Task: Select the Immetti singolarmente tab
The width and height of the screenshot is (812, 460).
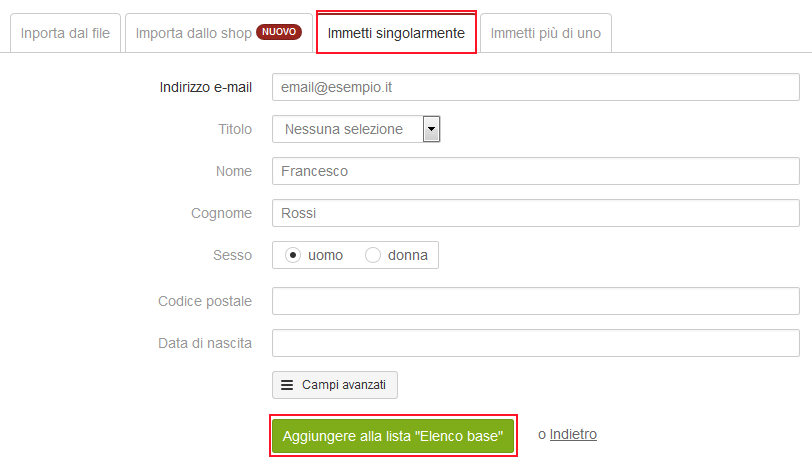Action: (x=396, y=33)
